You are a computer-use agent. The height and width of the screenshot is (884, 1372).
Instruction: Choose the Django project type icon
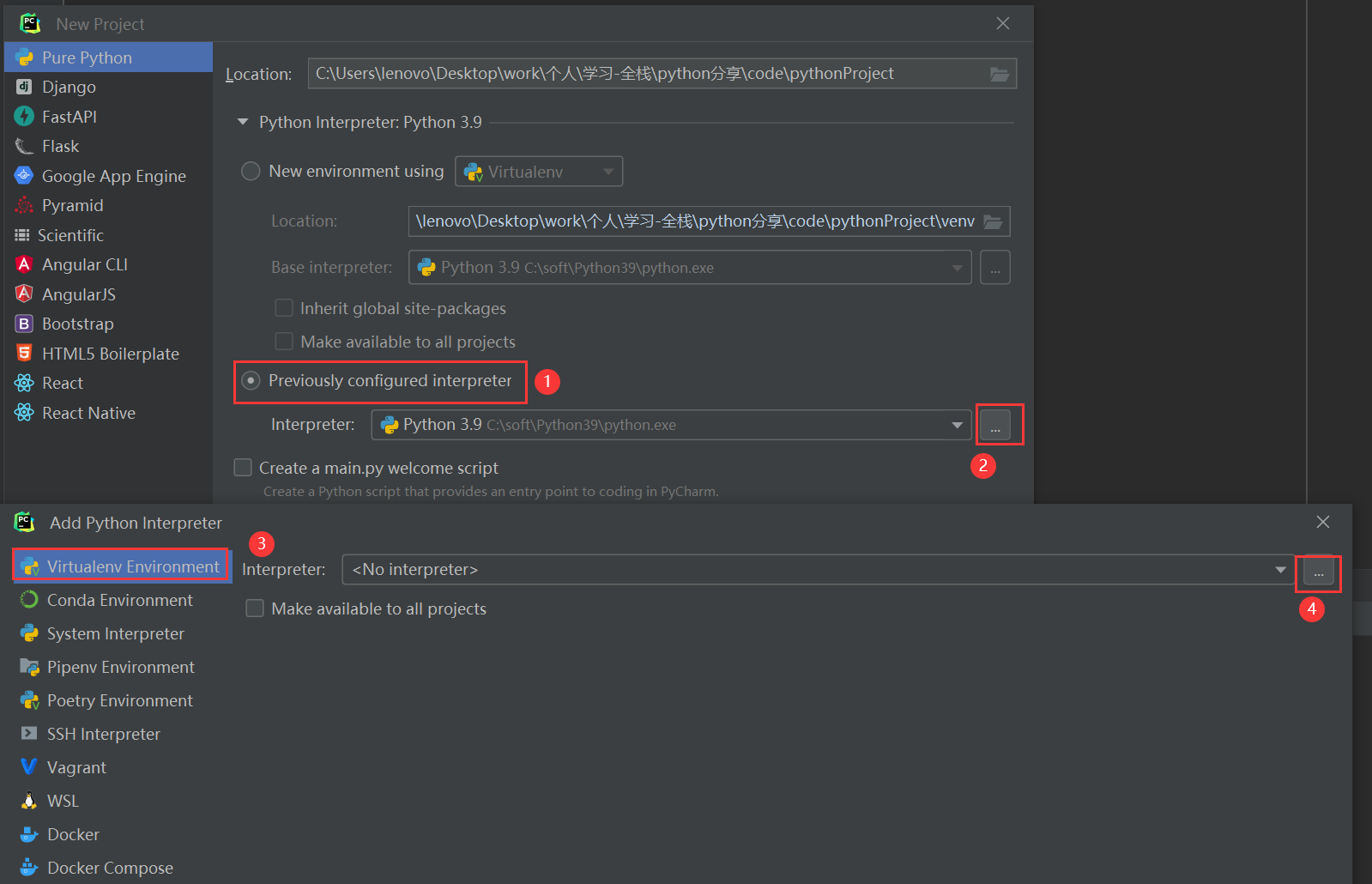24,87
